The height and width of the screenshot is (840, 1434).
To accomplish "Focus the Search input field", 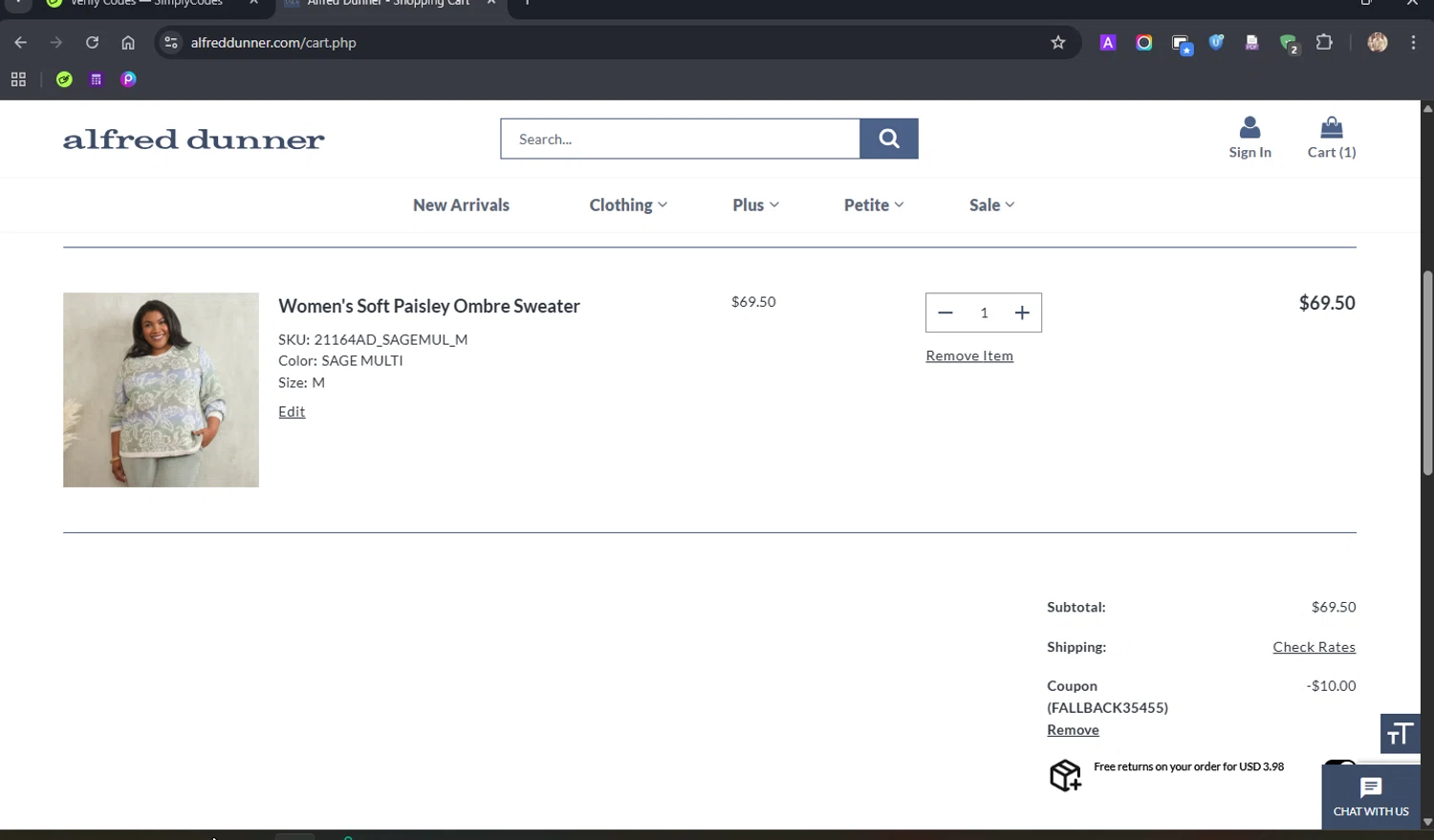I will pyautogui.click(x=680, y=139).
